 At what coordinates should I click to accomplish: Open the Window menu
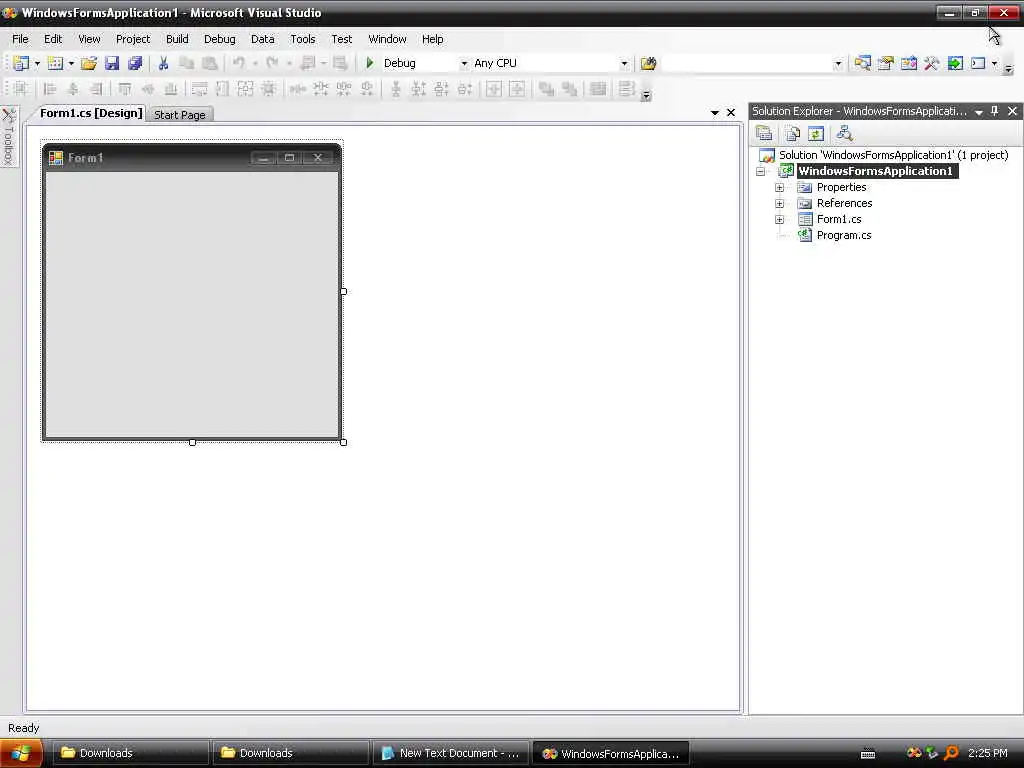click(387, 39)
